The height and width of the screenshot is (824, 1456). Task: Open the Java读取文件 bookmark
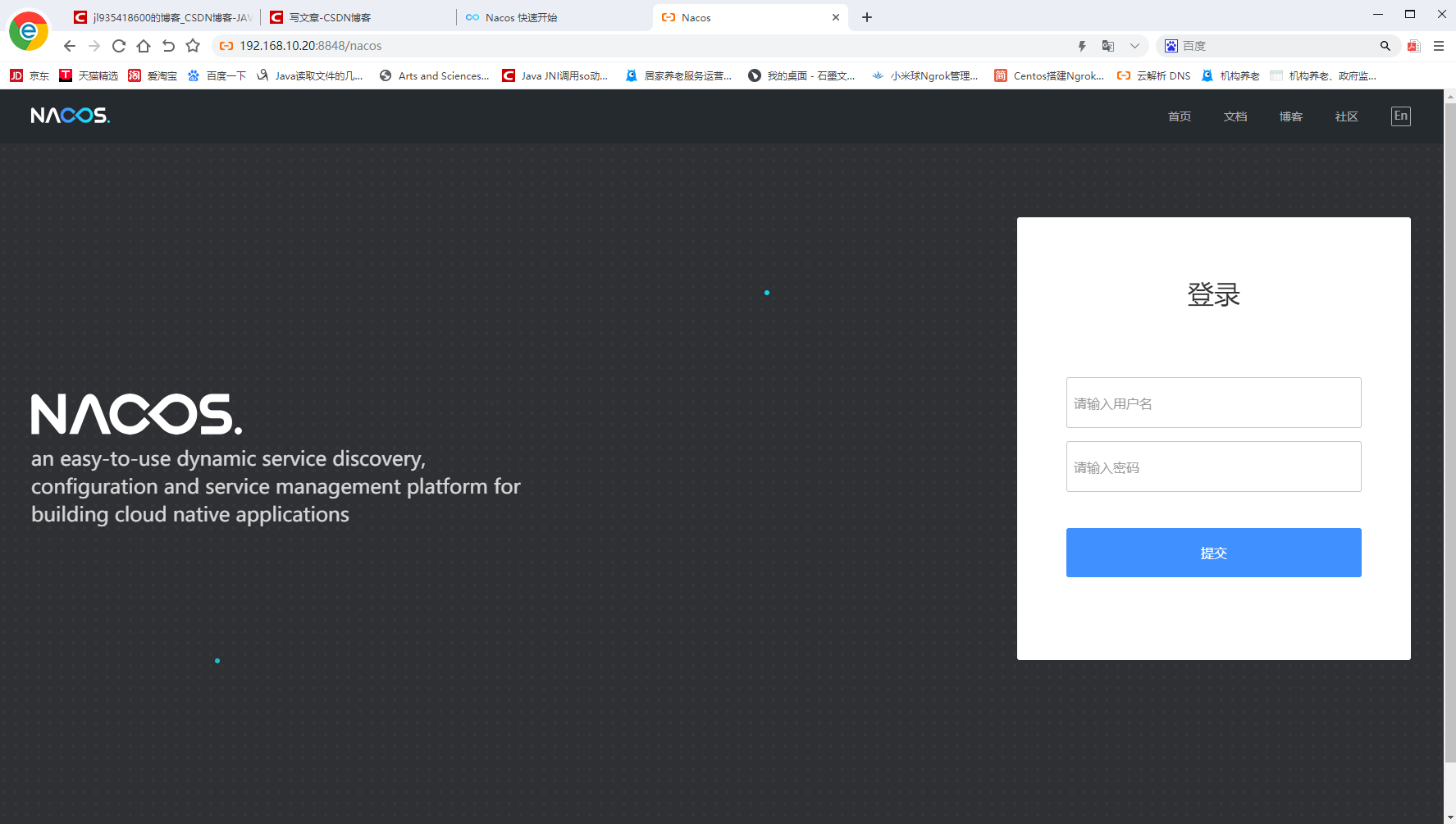pyautogui.click(x=309, y=75)
